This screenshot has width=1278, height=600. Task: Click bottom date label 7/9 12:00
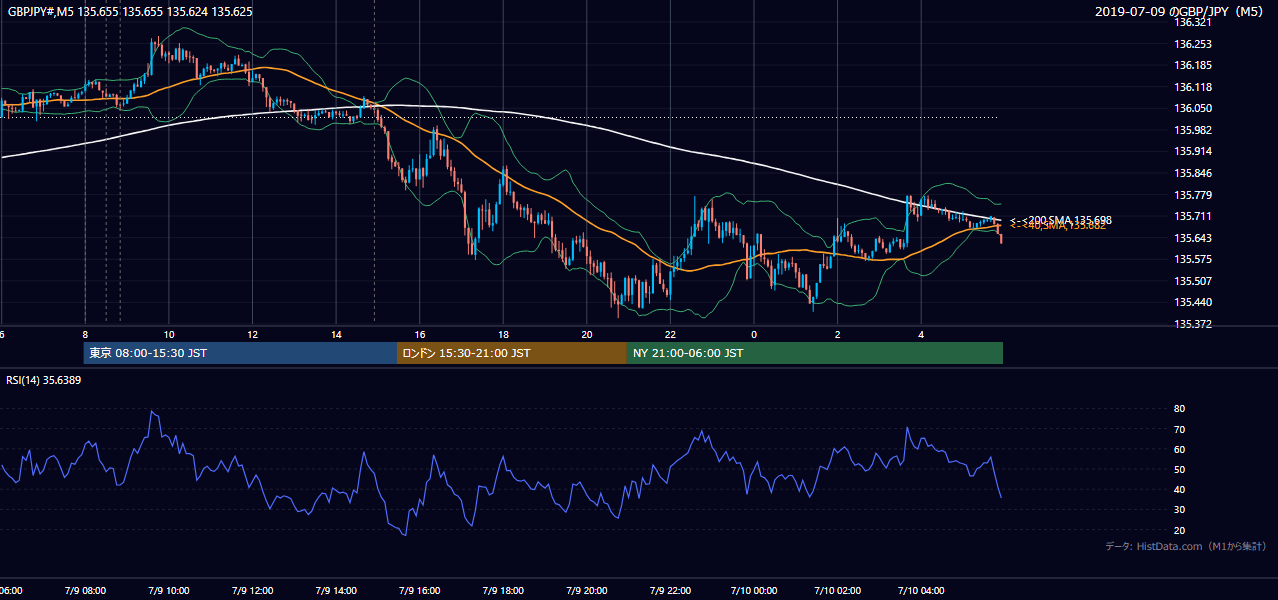pos(252,591)
